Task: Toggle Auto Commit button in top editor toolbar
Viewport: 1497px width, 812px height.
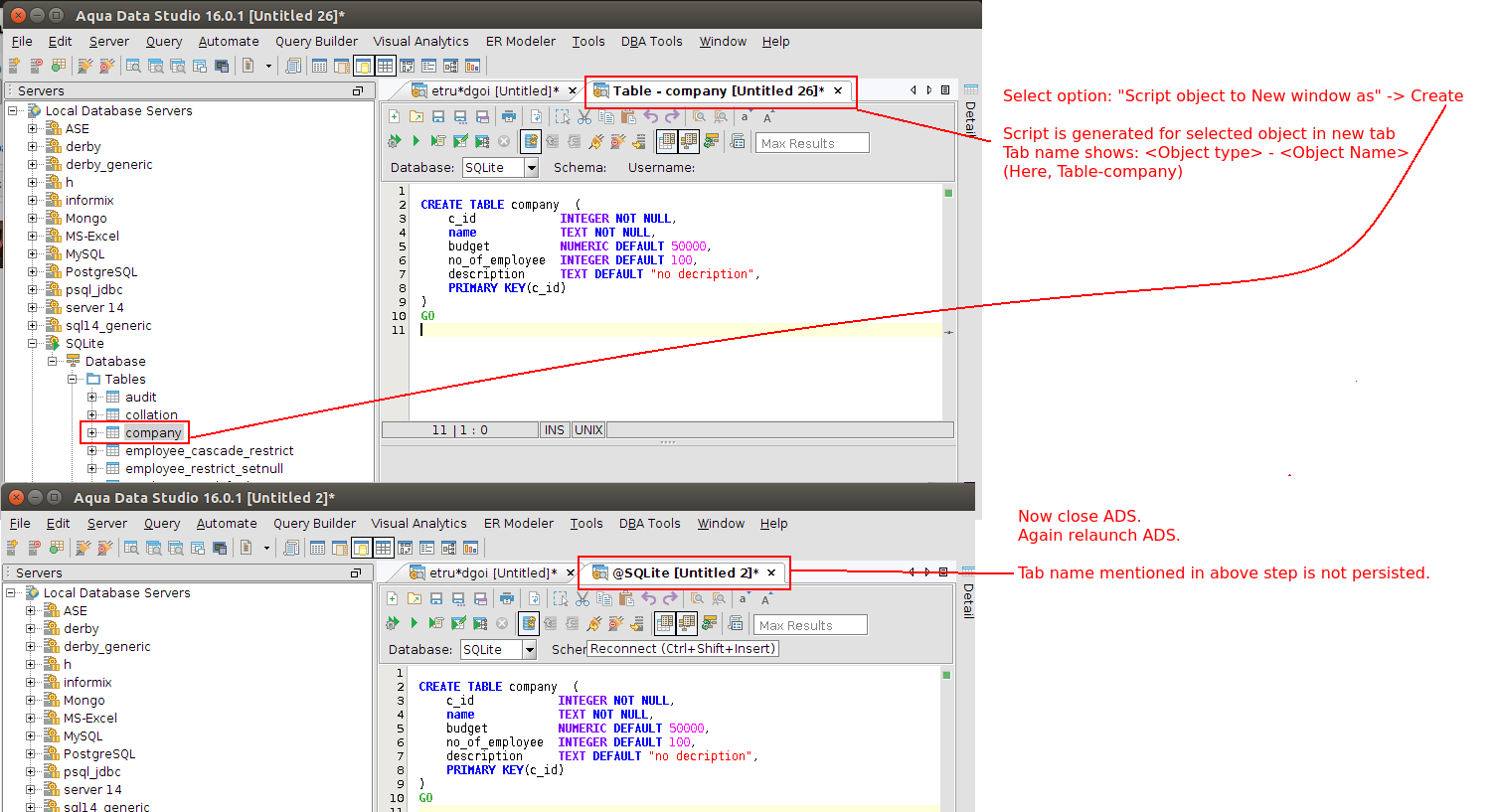Action: [x=531, y=141]
